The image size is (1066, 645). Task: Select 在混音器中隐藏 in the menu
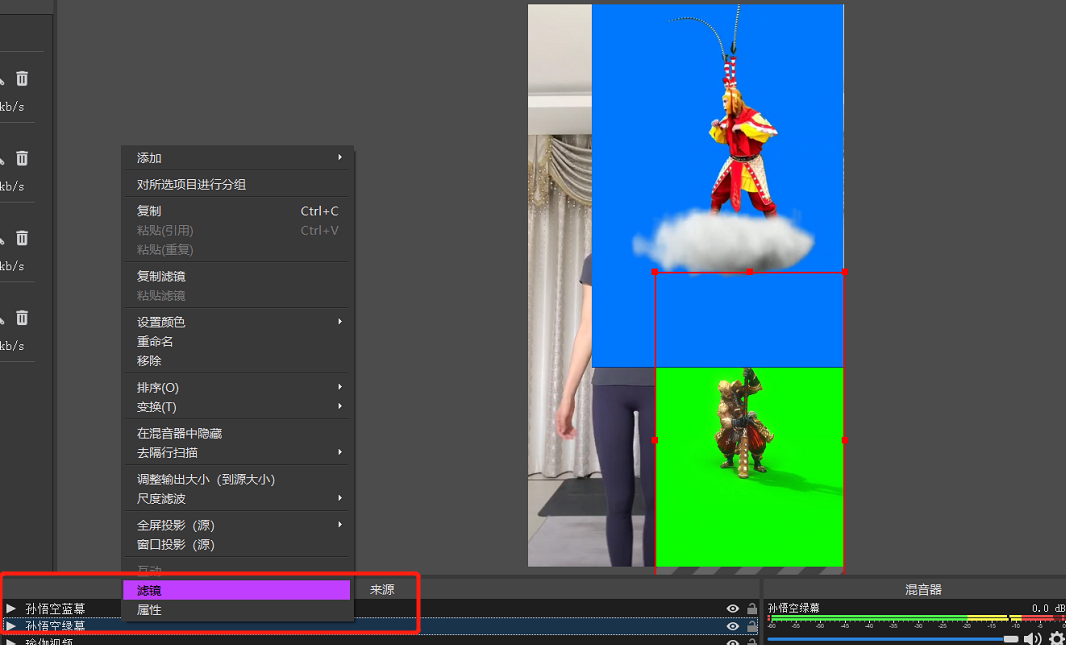(x=237, y=433)
